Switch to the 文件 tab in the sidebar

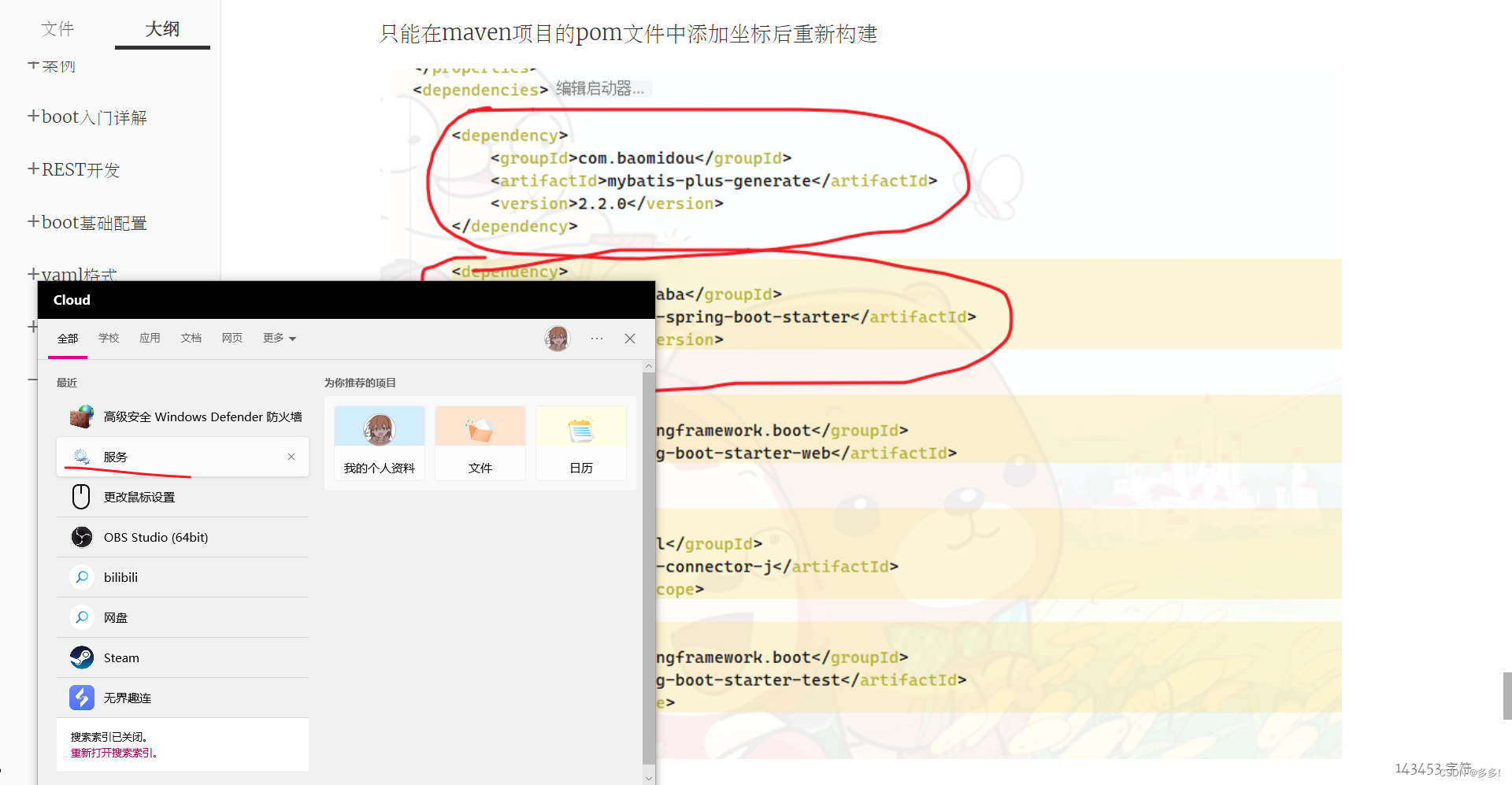point(57,28)
